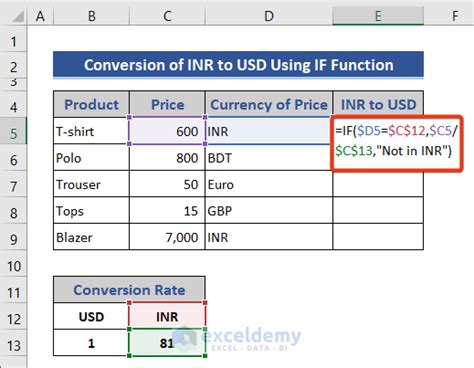Select the 'Tops' cell

(91, 210)
